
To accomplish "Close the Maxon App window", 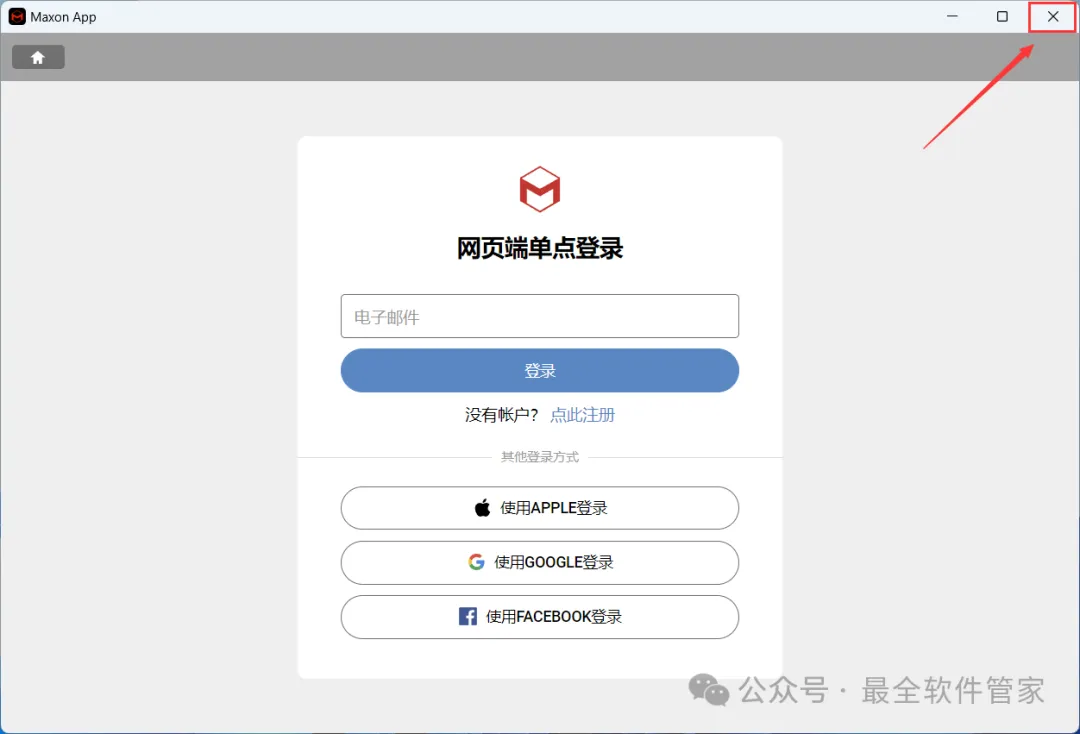I will pos(1052,17).
